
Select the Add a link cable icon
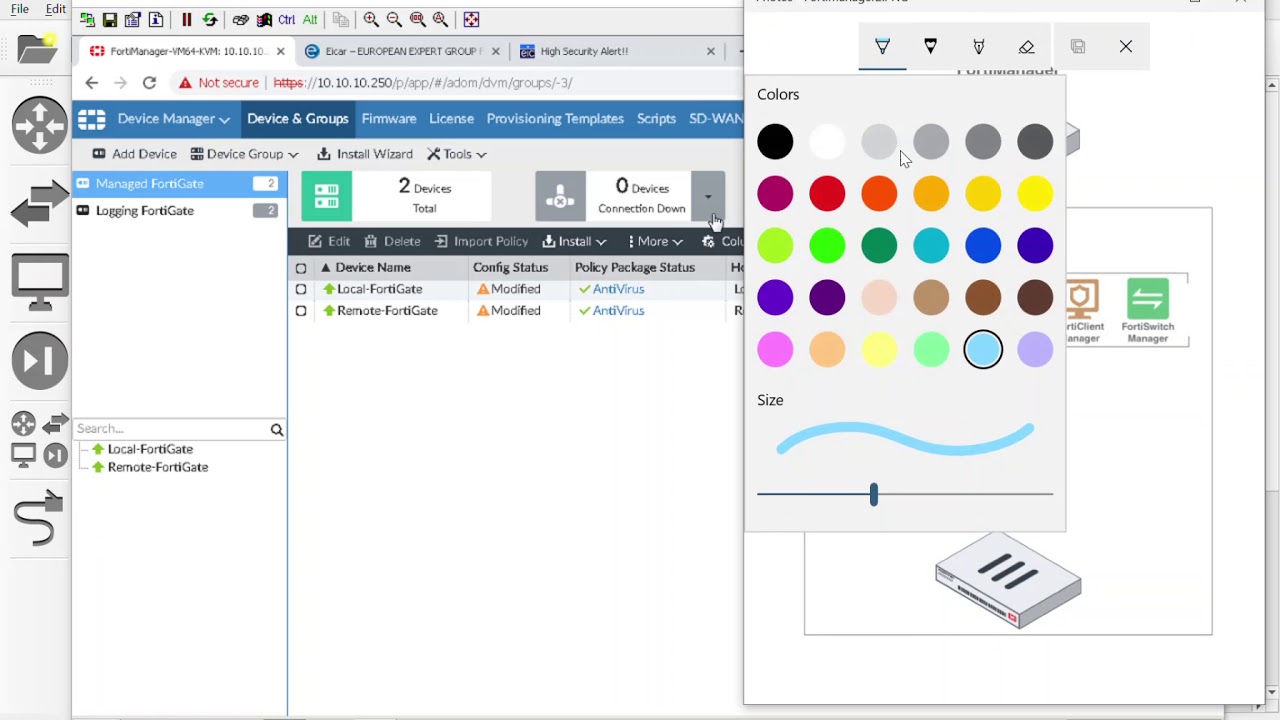(38, 519)
